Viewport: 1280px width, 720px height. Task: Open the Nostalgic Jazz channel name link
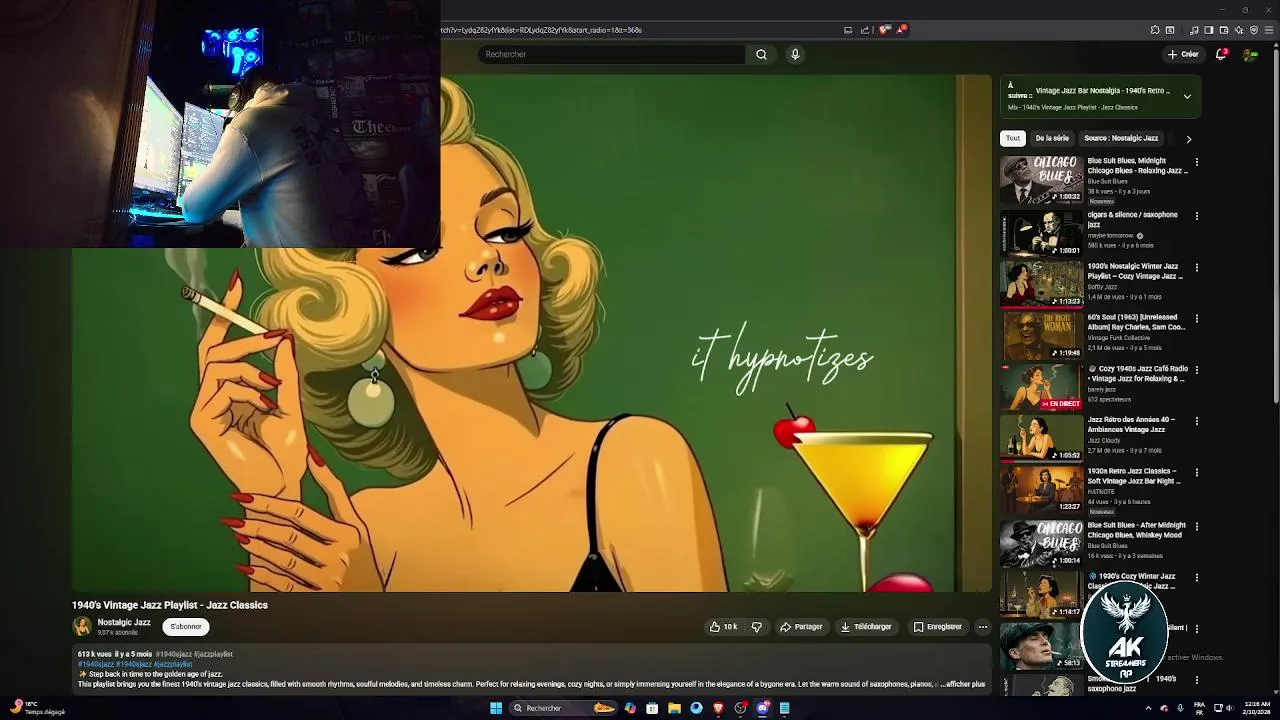(124, 622)
